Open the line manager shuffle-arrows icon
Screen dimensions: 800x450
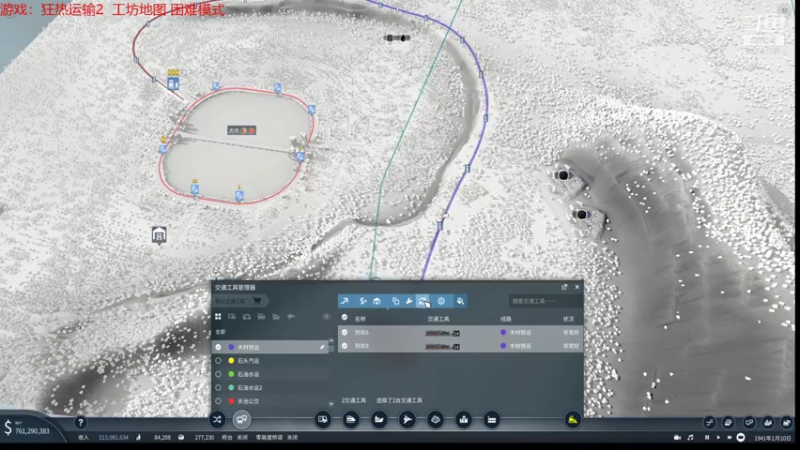(217, 420)
